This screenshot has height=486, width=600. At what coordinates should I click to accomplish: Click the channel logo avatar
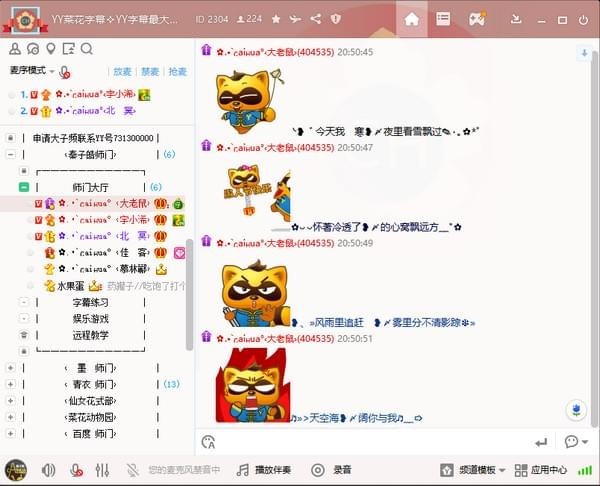click(x=25, y=19)
